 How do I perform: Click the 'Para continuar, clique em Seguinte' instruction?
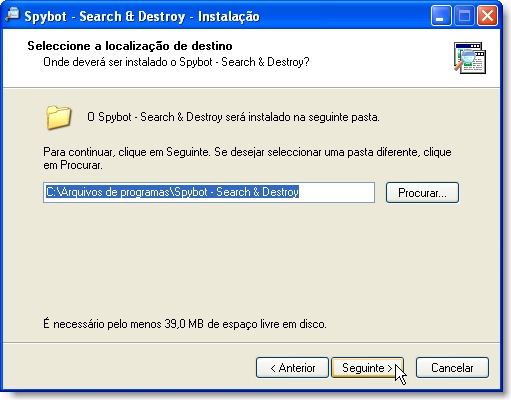point(127,152)
